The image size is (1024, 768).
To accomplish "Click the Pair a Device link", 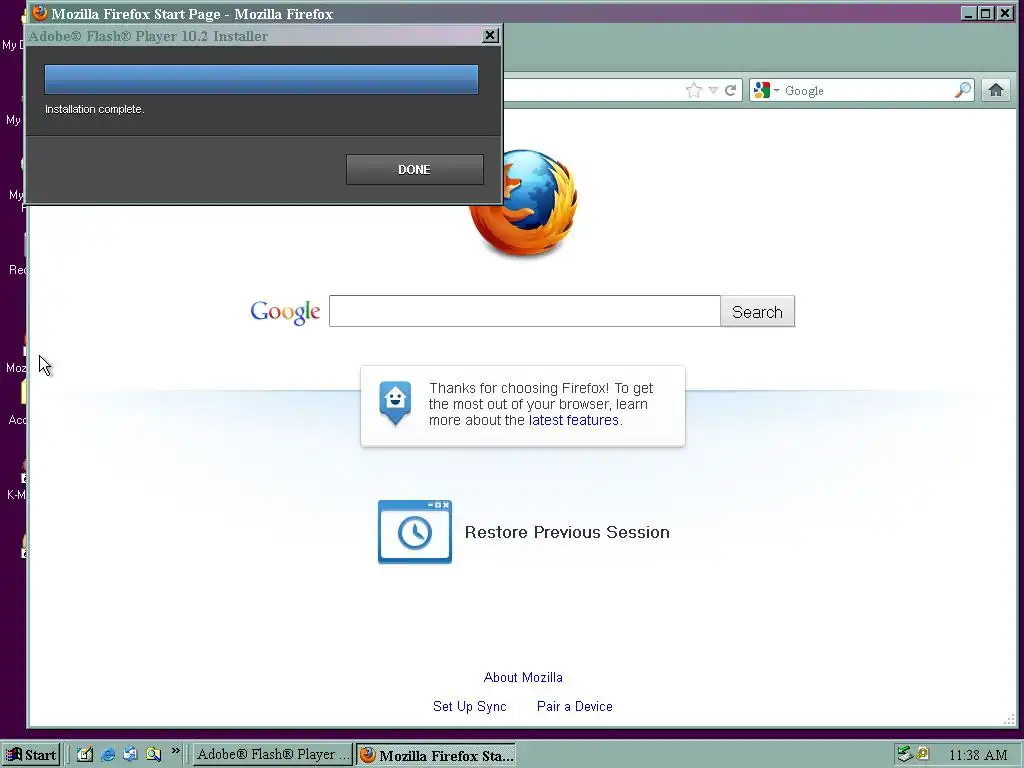I will [575, 706].
